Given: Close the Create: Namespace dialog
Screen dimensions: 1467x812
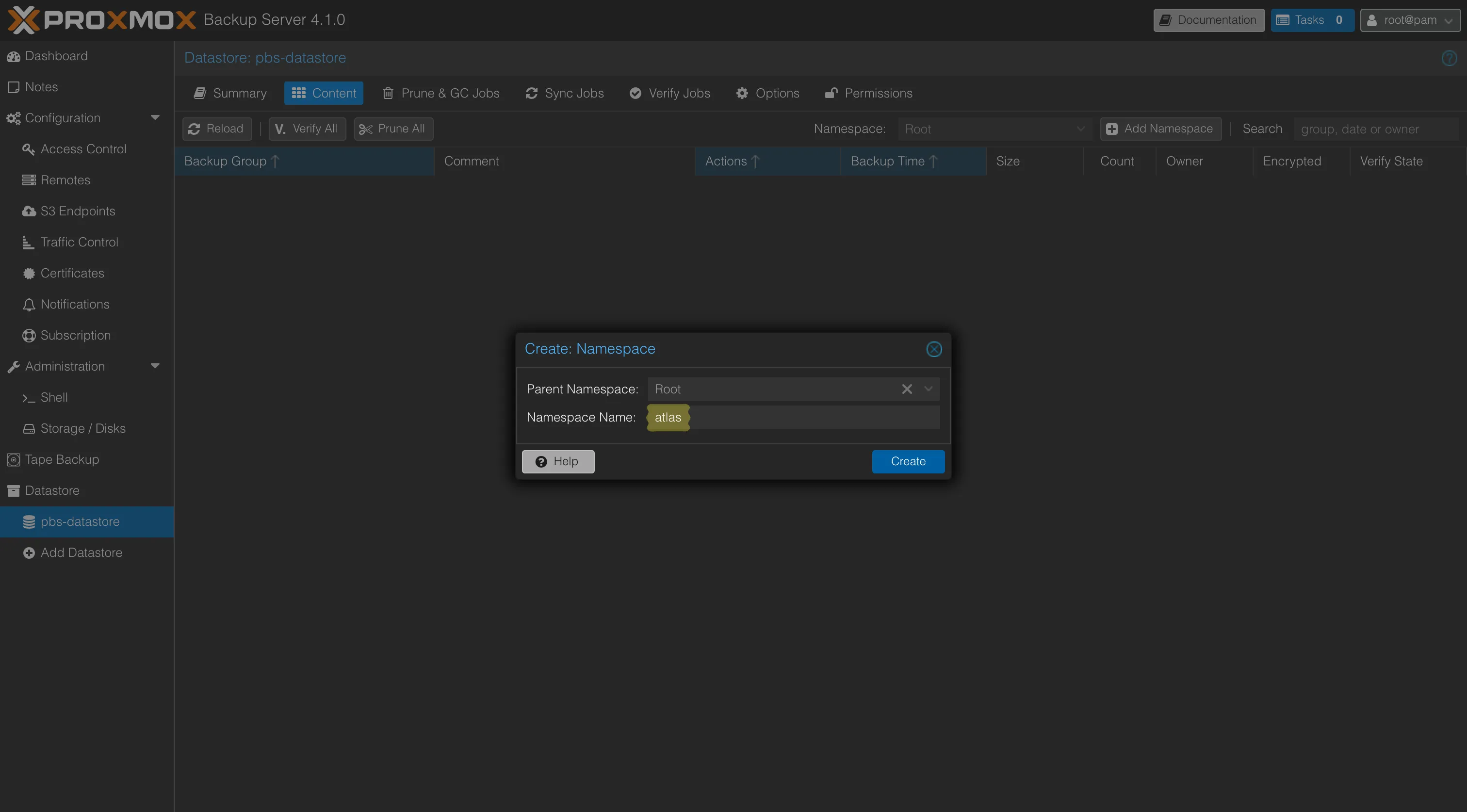Looking at the screenshot, I should click(x=933, y=349).
